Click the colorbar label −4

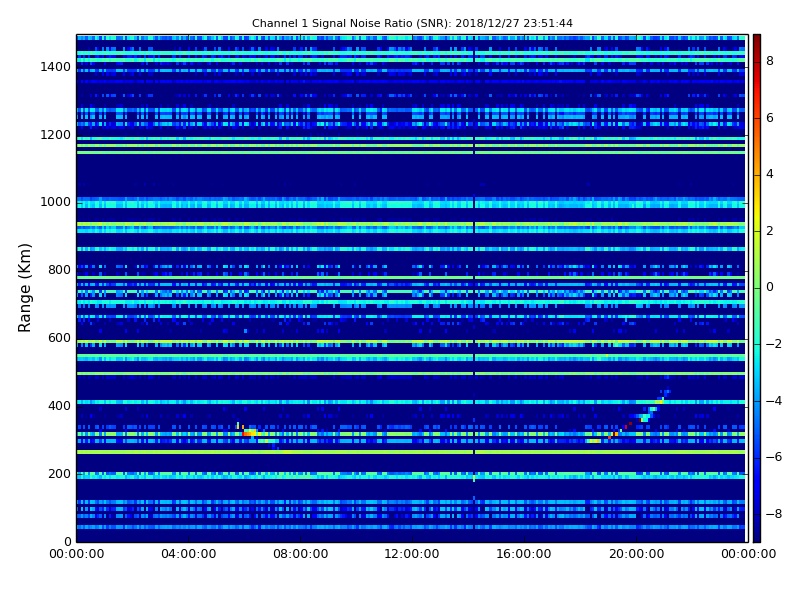[x=773, y=401]
